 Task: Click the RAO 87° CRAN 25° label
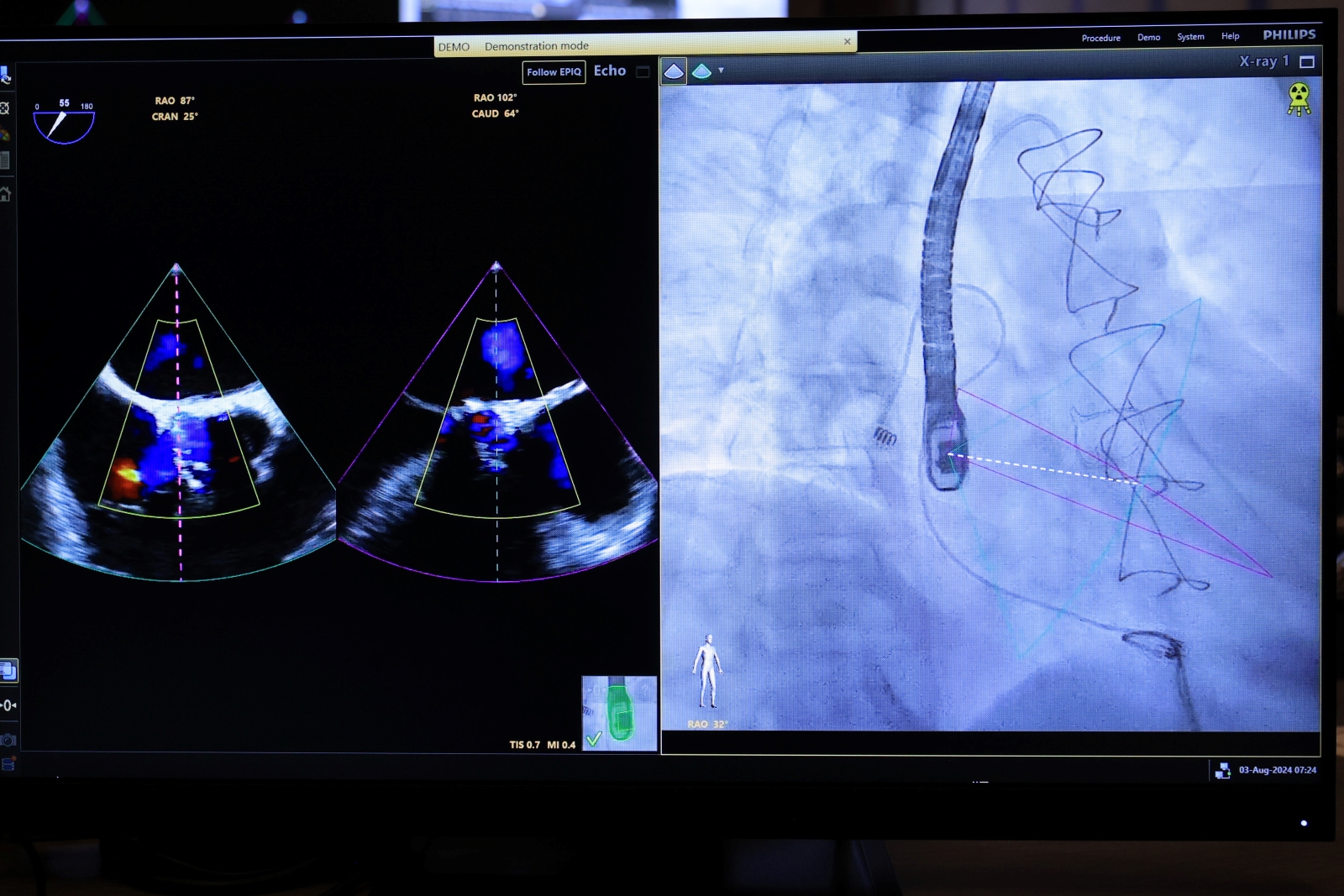tap(175, 108)
